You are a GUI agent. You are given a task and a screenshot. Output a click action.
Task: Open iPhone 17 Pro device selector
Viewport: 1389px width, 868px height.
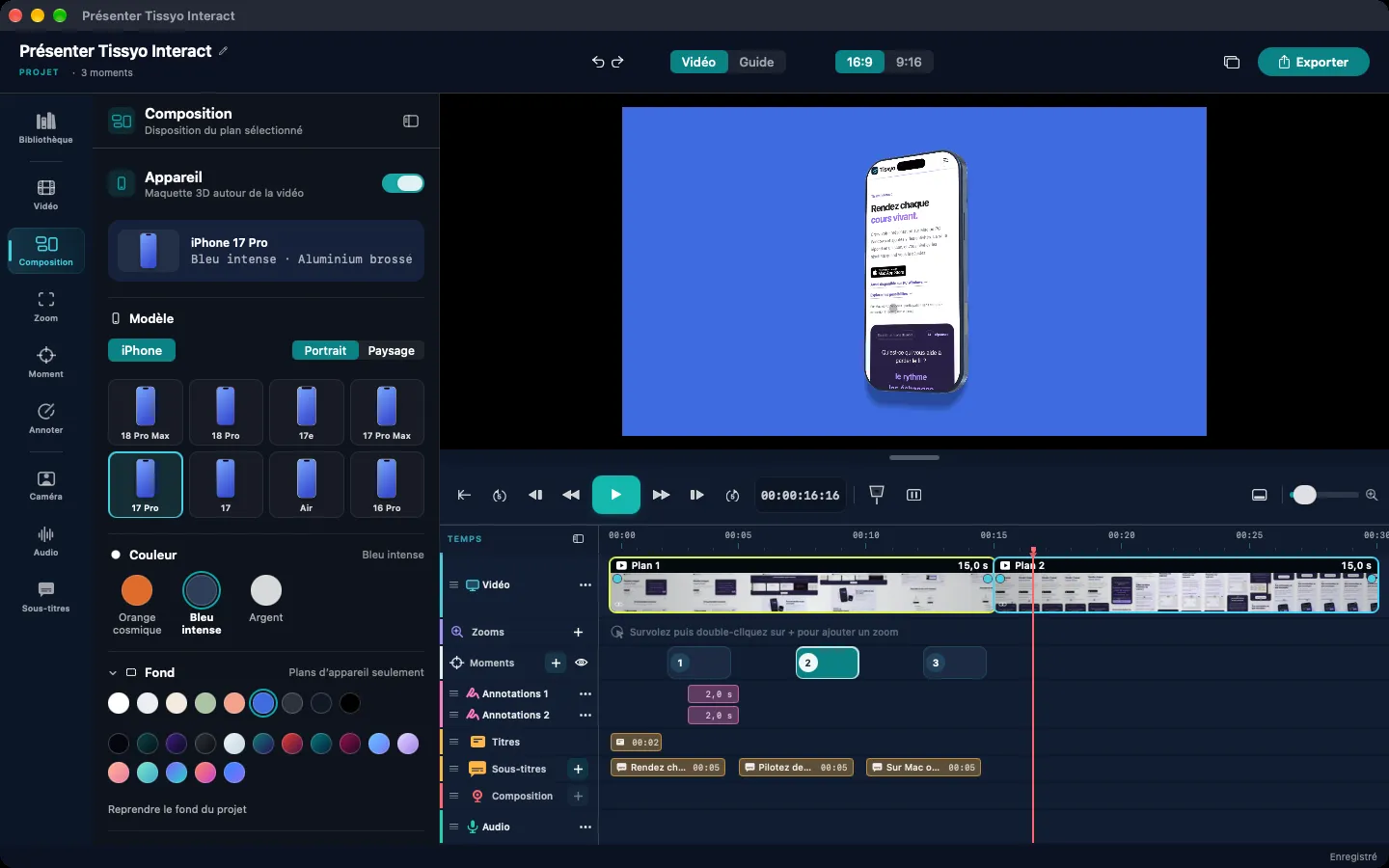click(266, 251)
